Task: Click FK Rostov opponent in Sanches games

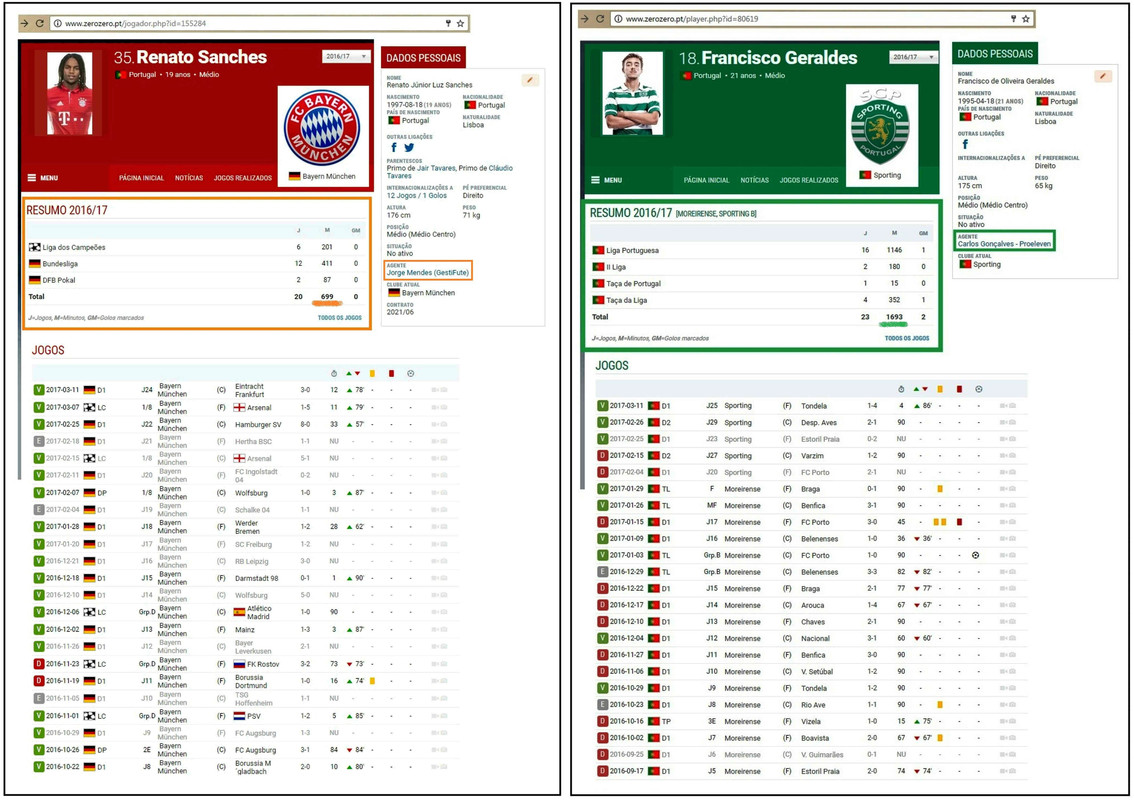Action: 263,664
